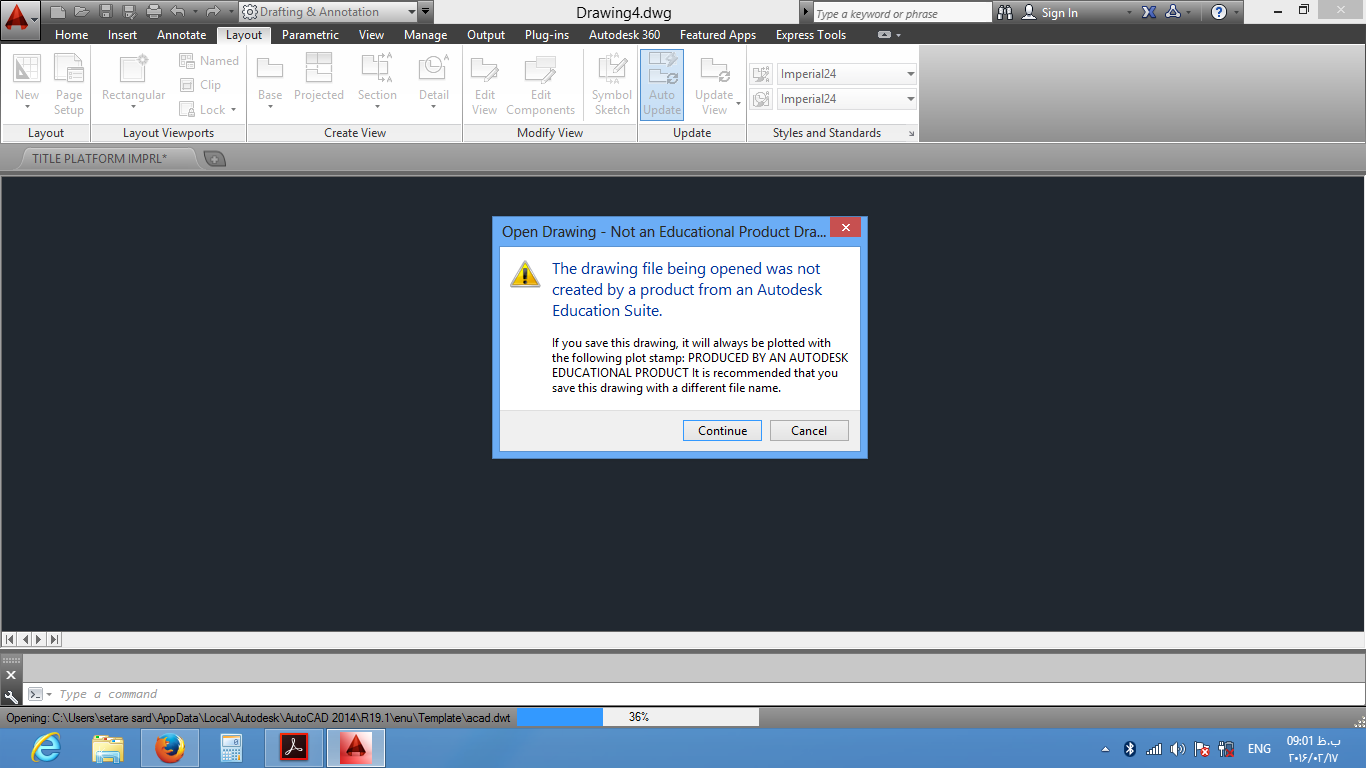Open the detail view style Imperial24 dropdown

[846, 99]
